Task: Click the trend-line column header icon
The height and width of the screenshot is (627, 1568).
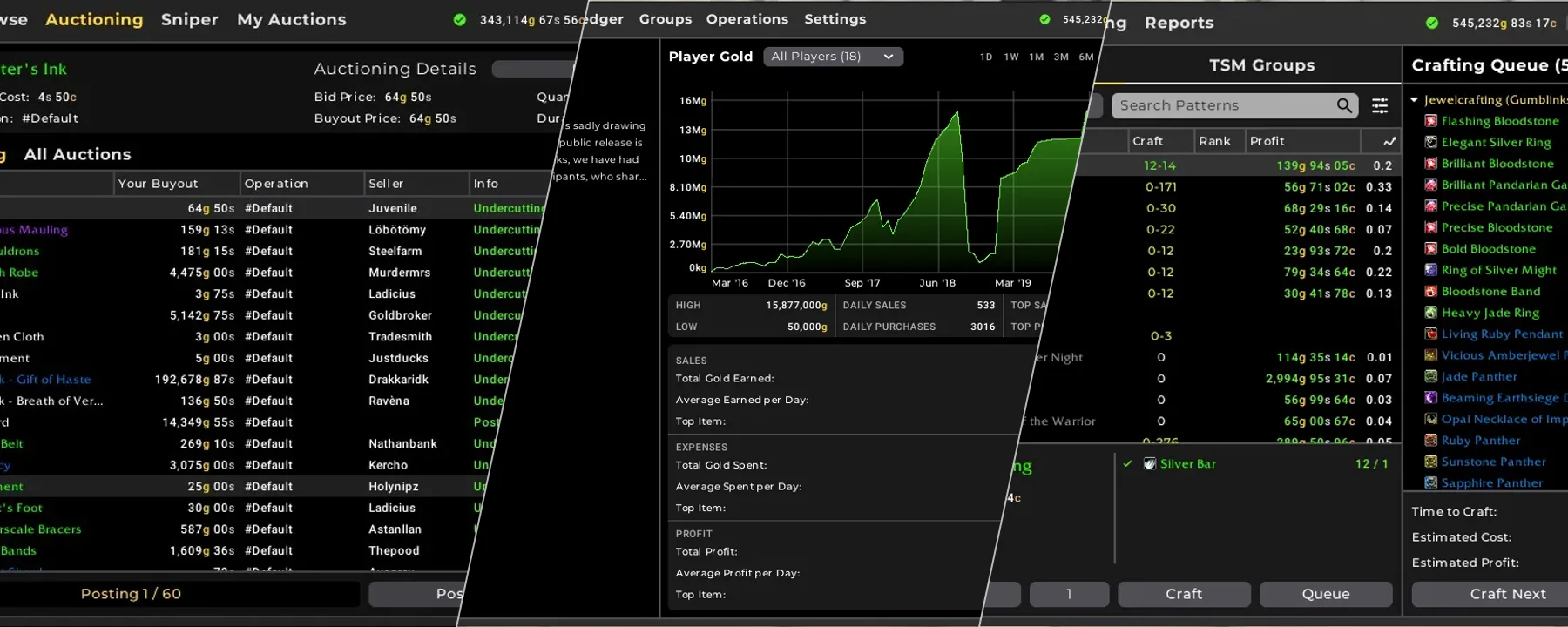Action: click(1389, 141)
